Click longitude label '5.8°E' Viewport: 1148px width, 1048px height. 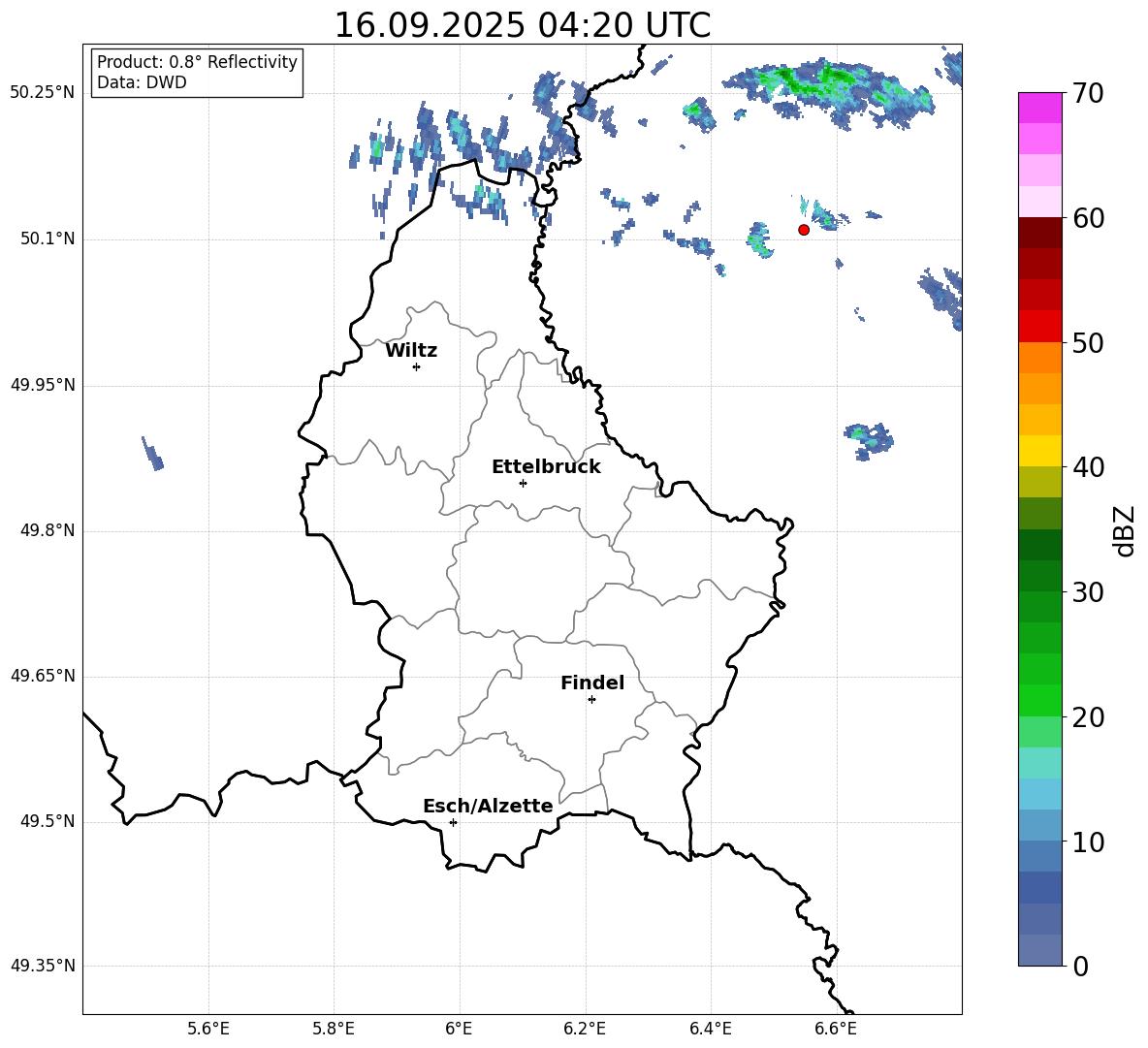click(x=334, y=1029)
